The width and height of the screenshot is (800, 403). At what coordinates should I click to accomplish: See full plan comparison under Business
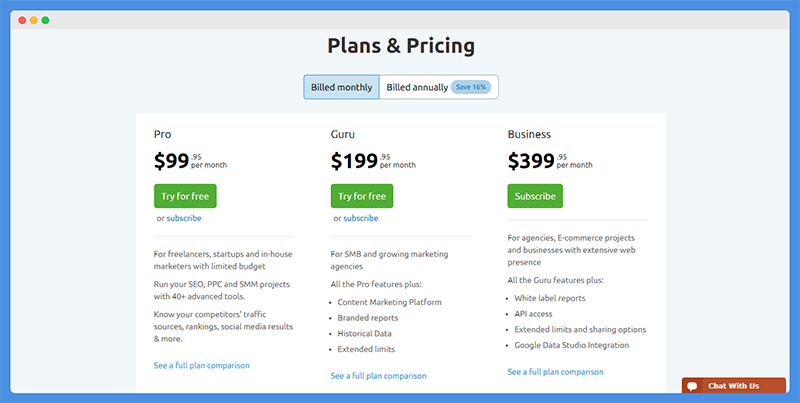pos(555,371)
